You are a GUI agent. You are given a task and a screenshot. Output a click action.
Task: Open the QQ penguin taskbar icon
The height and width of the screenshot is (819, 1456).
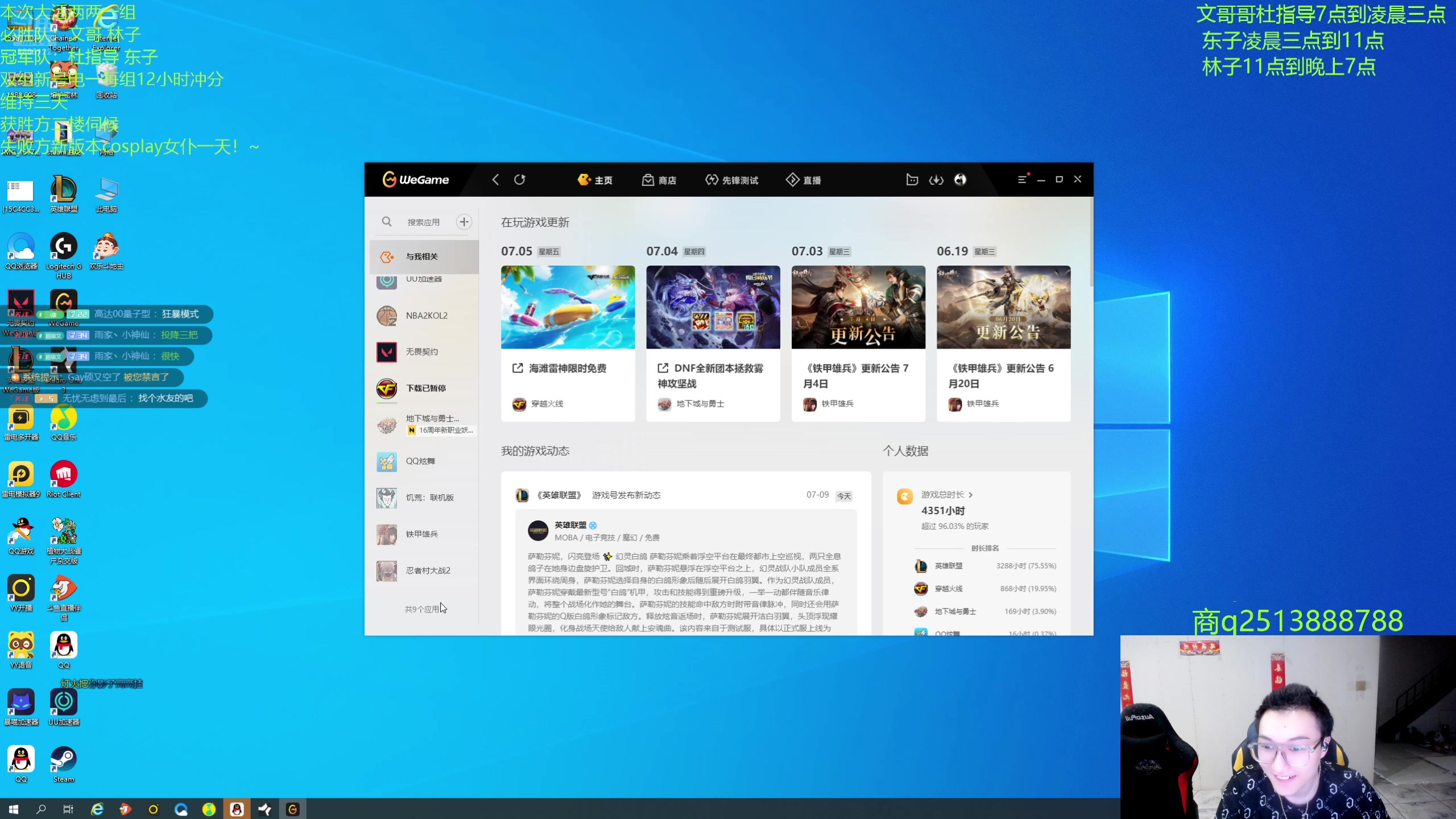click(237, 809)
